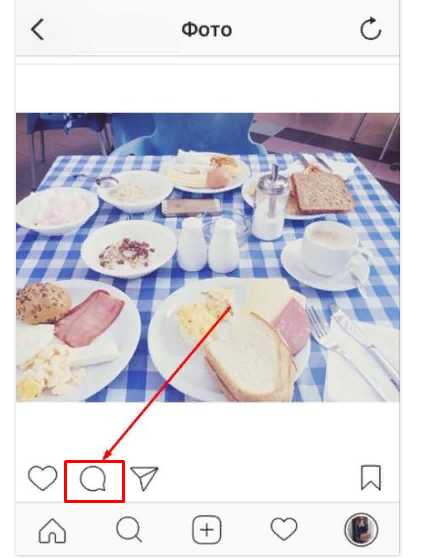
Task: Create a new post with the plus icon
Action: [207, 530]
